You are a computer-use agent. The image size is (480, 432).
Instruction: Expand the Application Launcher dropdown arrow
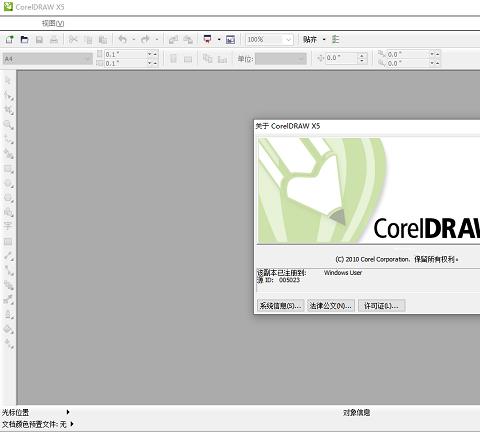click(x=219, y=40)
